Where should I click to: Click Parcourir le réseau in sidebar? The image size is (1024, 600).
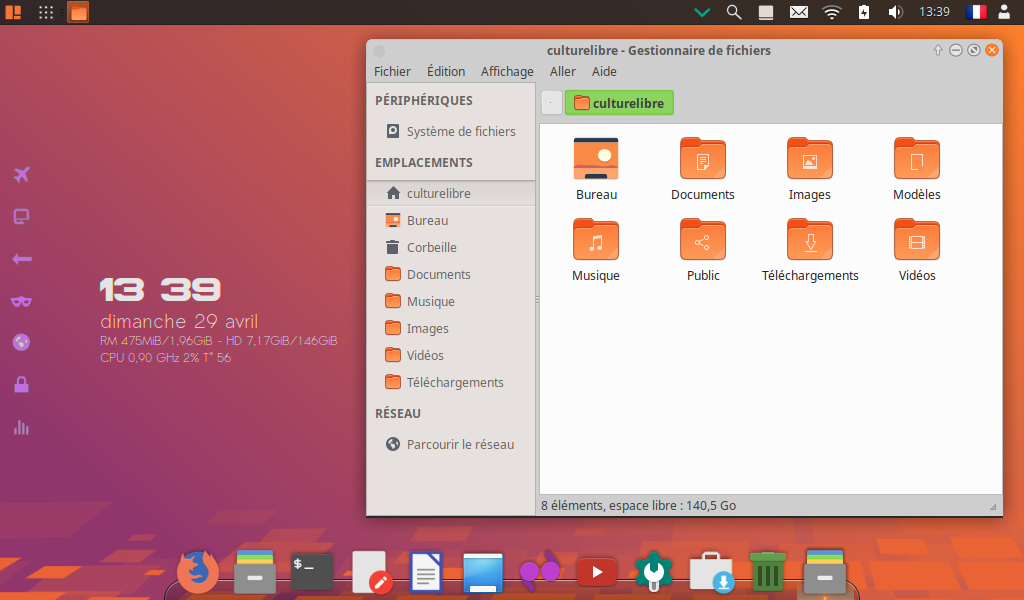pyautogui.click(x=460, y=444)
